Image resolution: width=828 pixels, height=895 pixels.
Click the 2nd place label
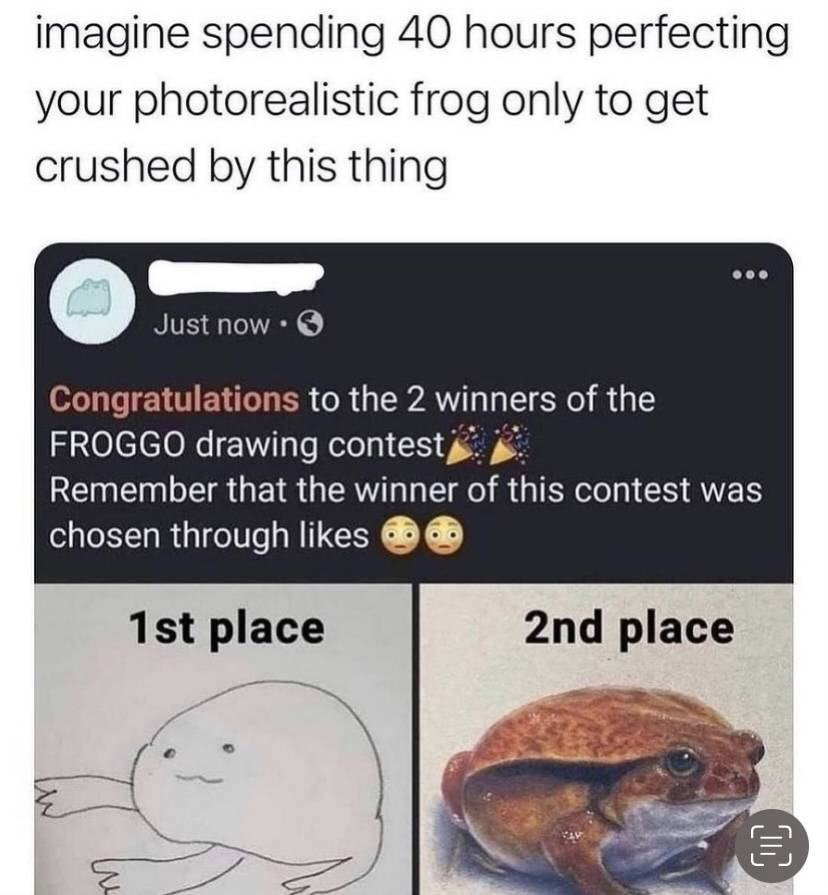point(629,628)
